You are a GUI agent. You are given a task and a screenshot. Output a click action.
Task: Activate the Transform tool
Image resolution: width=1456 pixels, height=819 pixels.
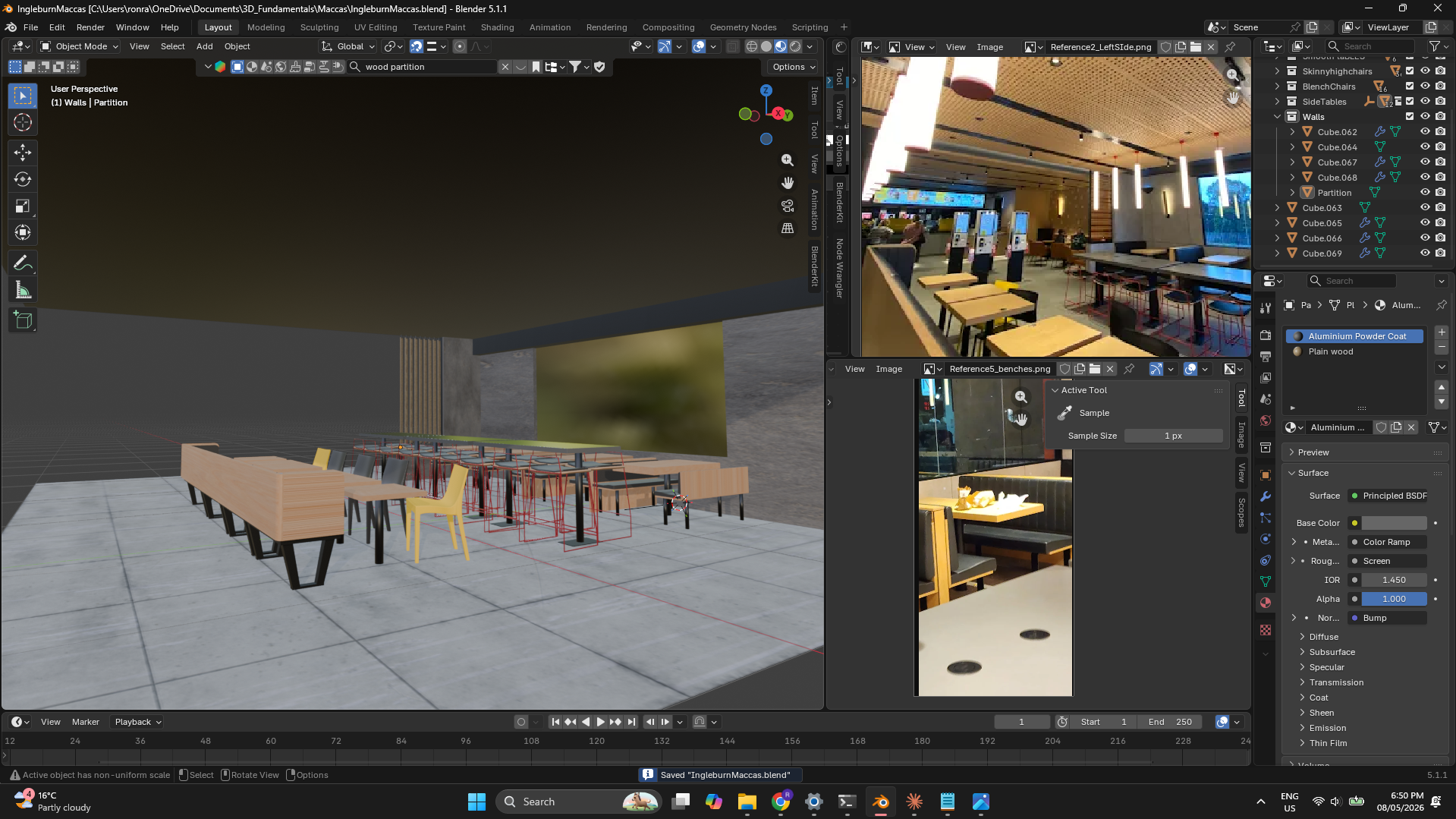23,232
